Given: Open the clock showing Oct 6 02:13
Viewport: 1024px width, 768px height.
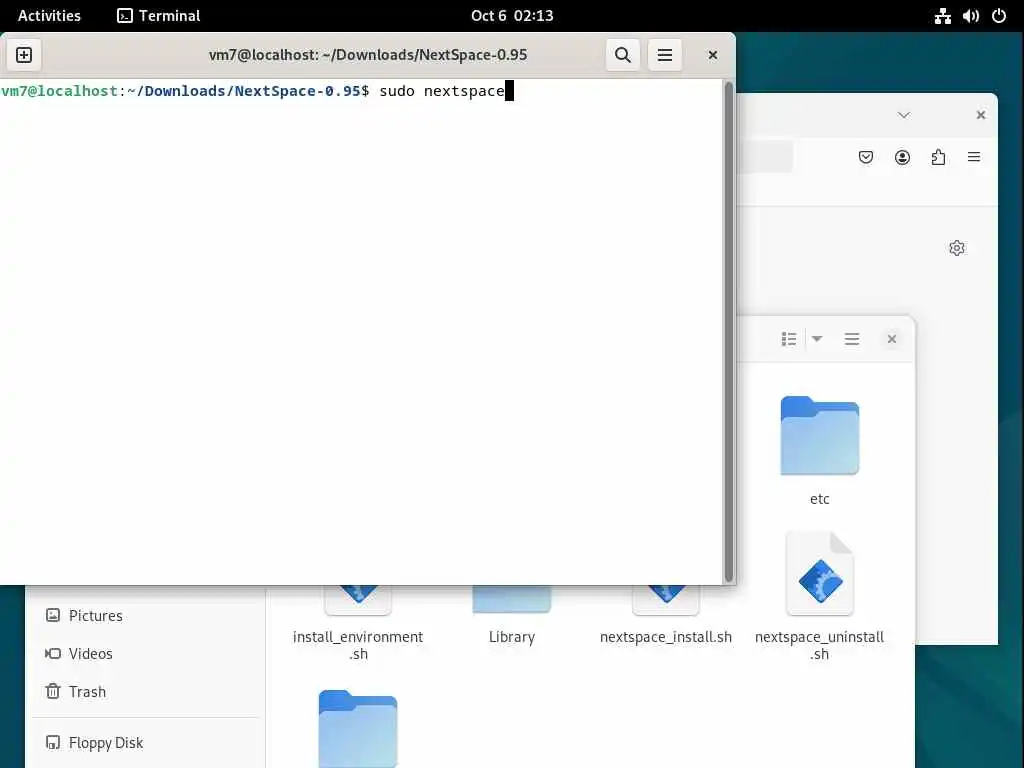Looking at the screenshot, I should point(512,16).
